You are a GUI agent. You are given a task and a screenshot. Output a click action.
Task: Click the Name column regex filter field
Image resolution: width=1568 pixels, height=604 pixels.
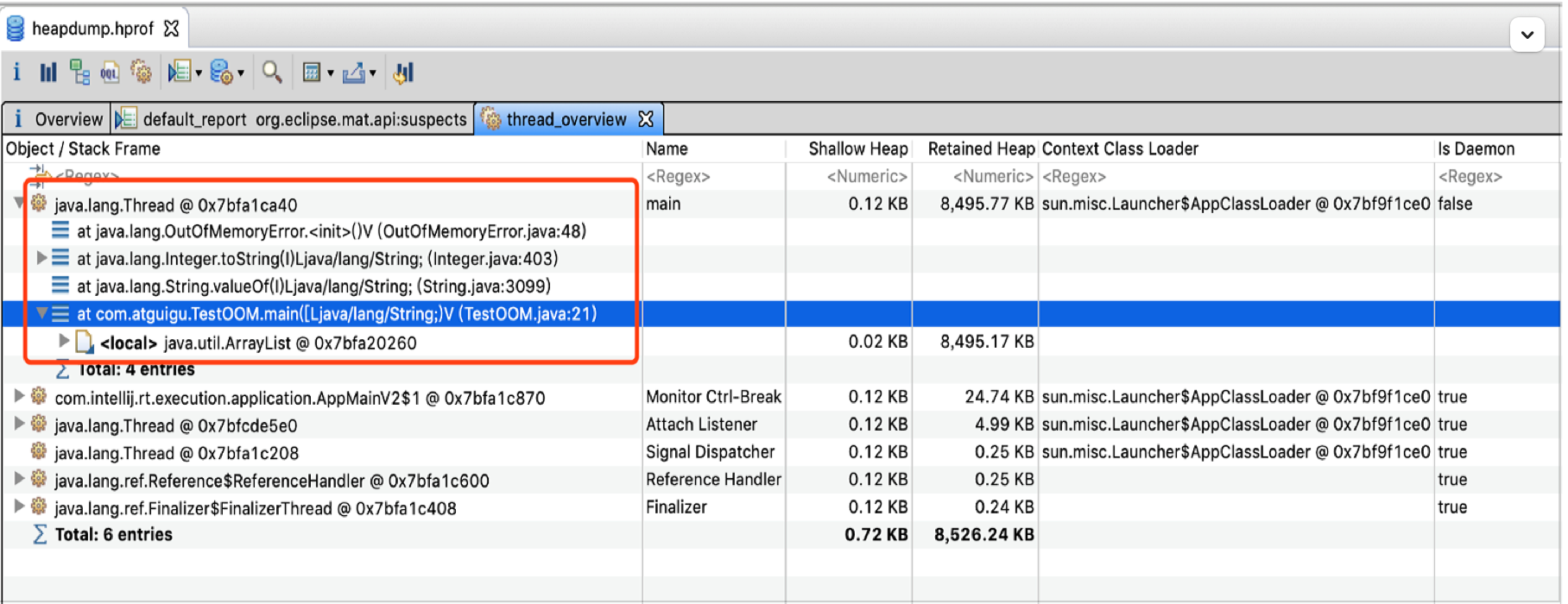click(712, 176)
